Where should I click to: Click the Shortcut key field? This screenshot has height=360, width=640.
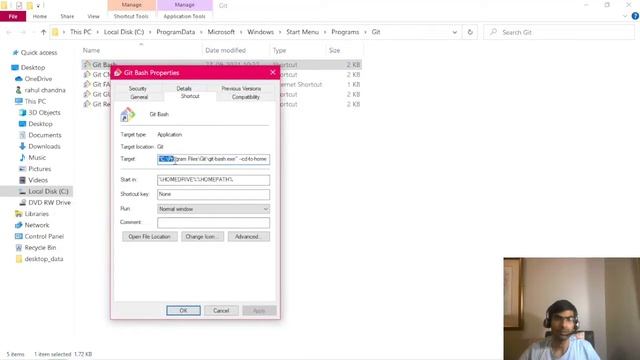pos(213,194)
